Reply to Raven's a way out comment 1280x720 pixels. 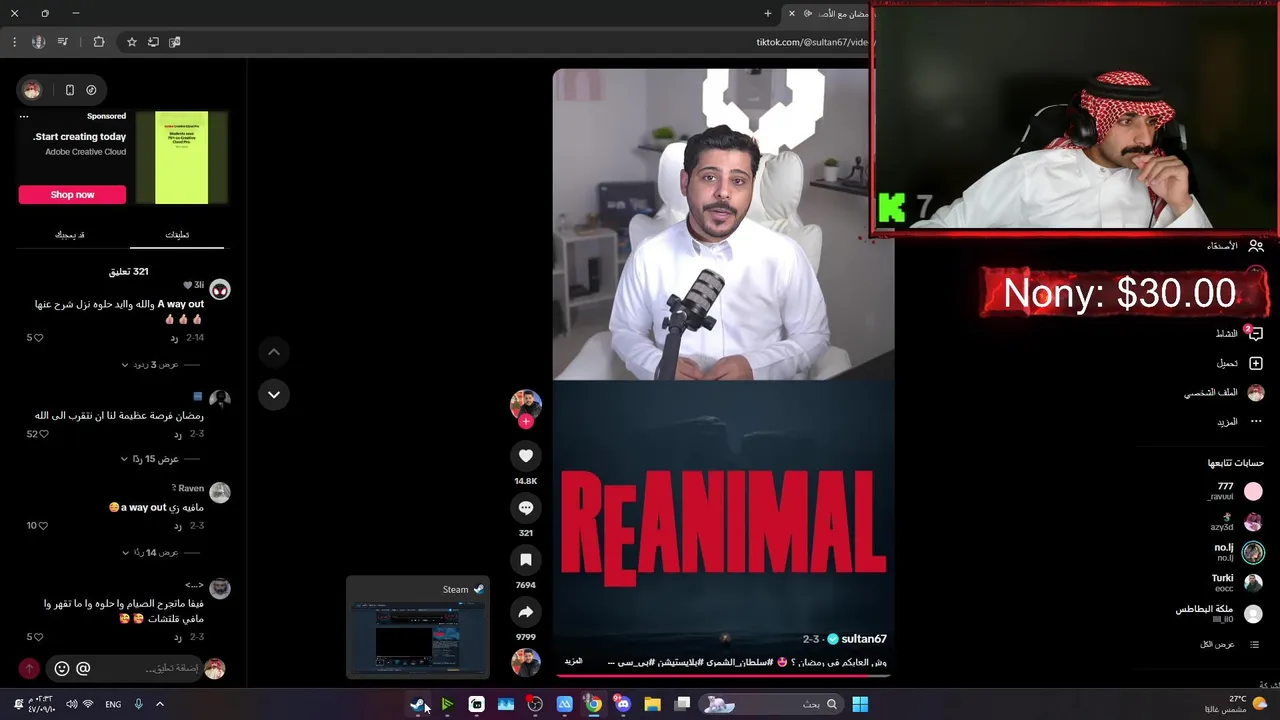pyautogui.click(x=178, y=525)
